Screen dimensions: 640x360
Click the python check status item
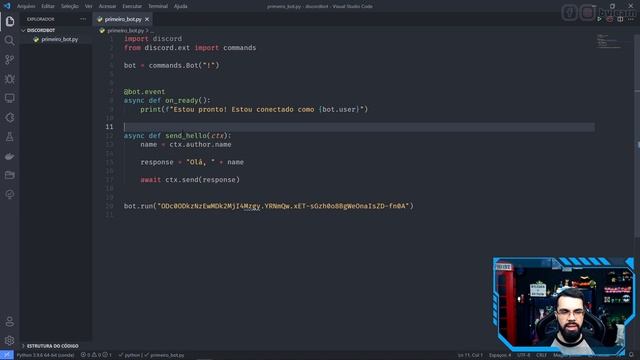coord(129,355)
